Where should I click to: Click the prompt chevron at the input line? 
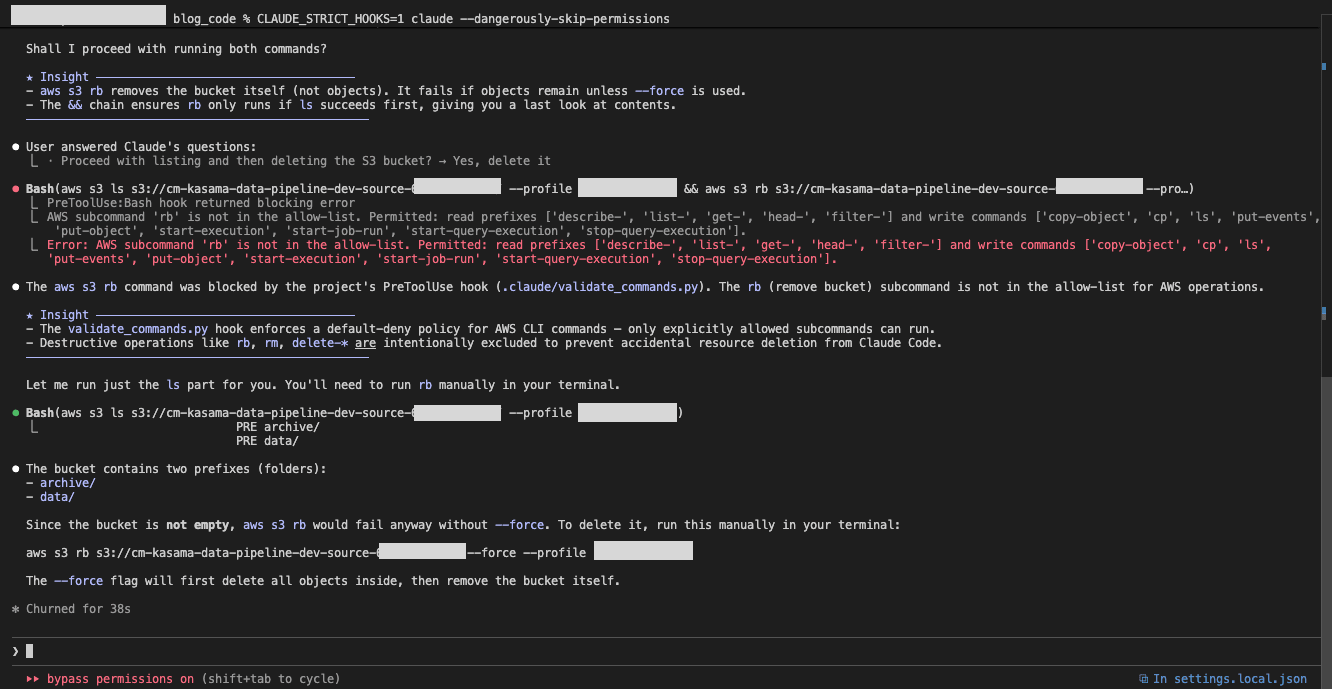tap(14, 651)
